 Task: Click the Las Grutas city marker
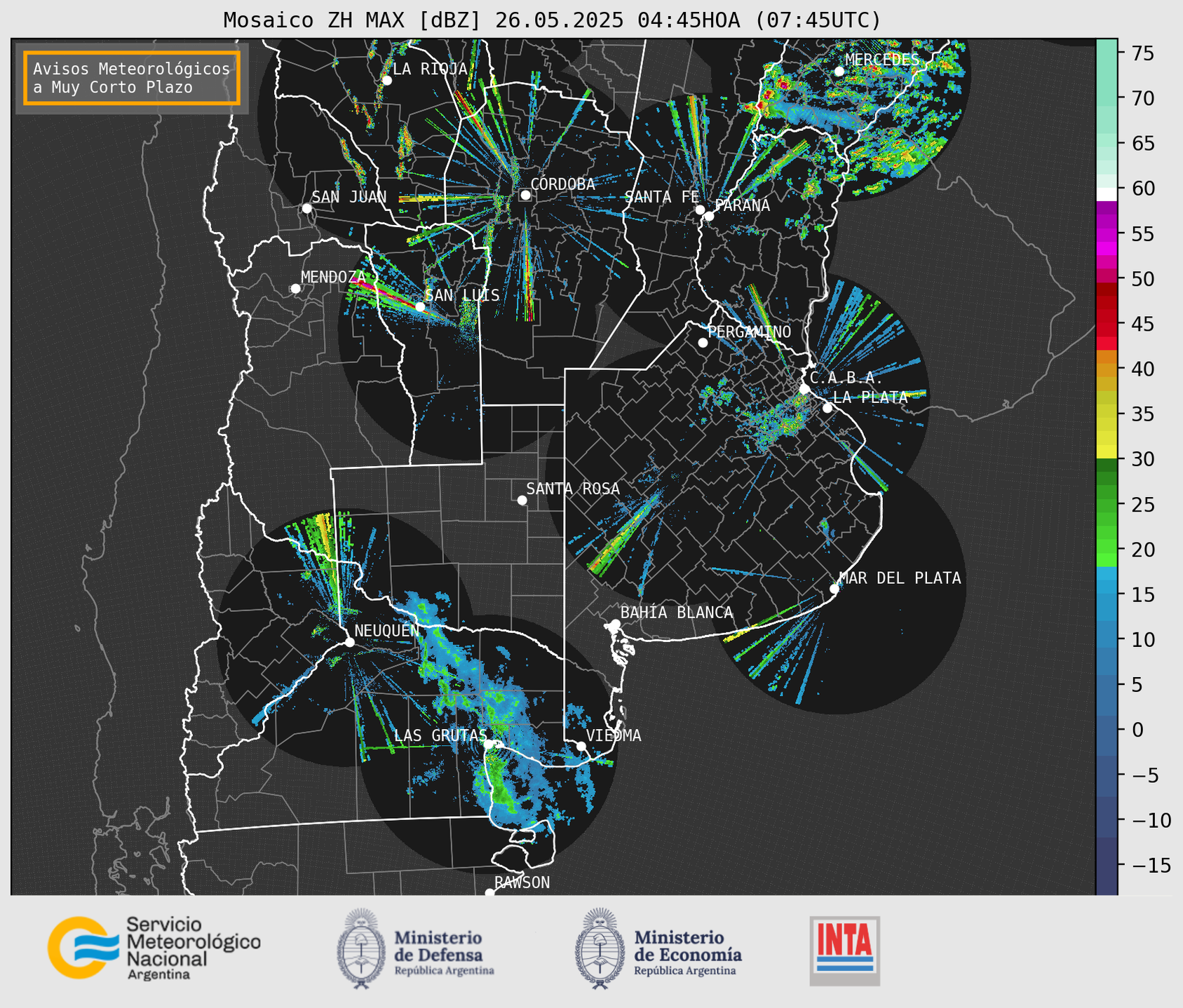click(x=489, y=744)
